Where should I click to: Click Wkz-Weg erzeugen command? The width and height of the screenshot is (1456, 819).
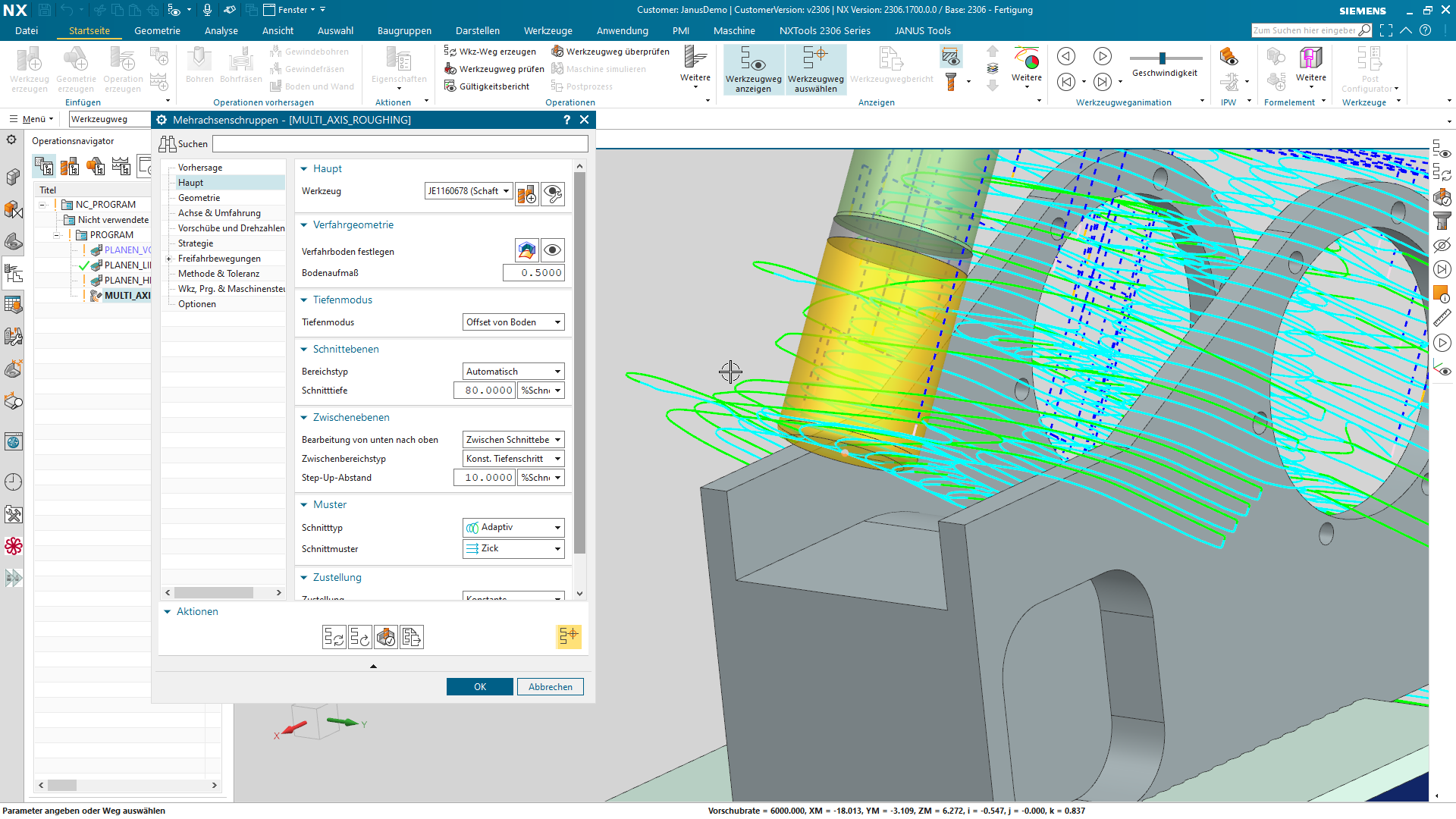pyautogui.click(x=490, y=52)
